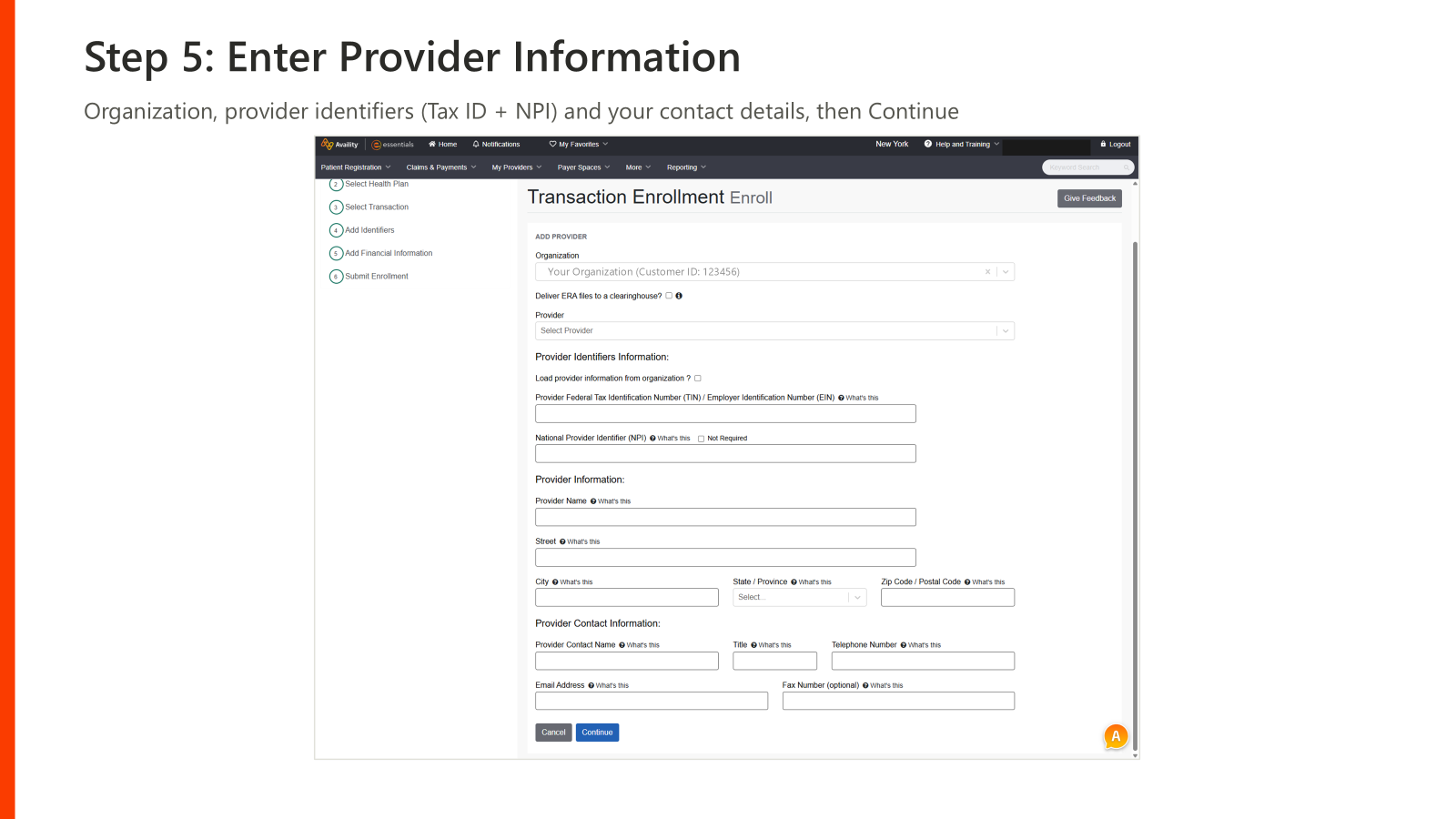Open Patient Registration menu
This screenshot has width=1456, height=819.
tap(356, 167)
